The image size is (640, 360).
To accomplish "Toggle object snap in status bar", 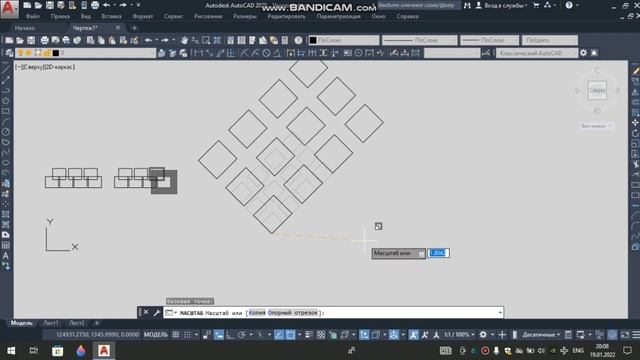I will coord(290,335).
